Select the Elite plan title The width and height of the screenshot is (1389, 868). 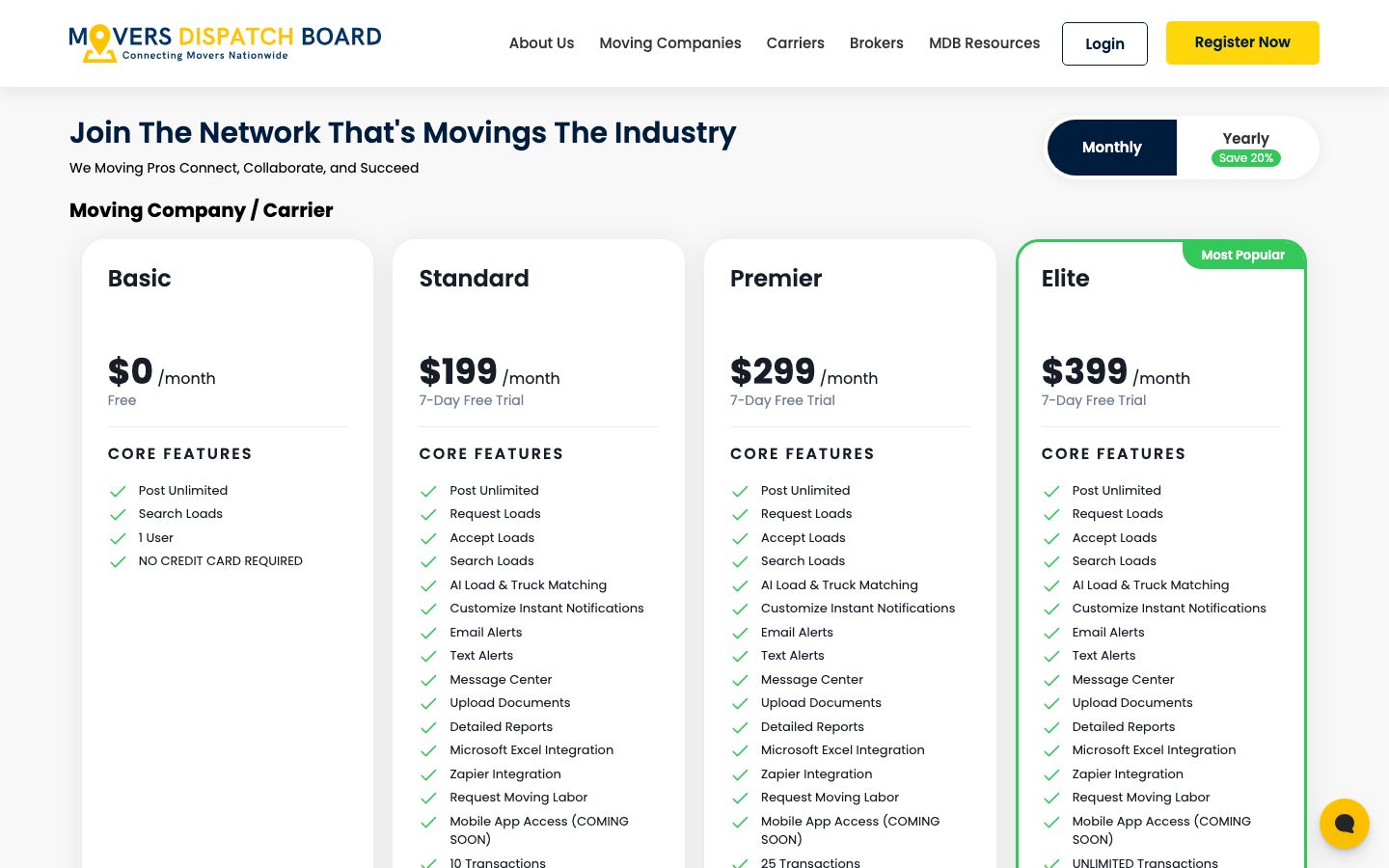[x=1066, y=279]
